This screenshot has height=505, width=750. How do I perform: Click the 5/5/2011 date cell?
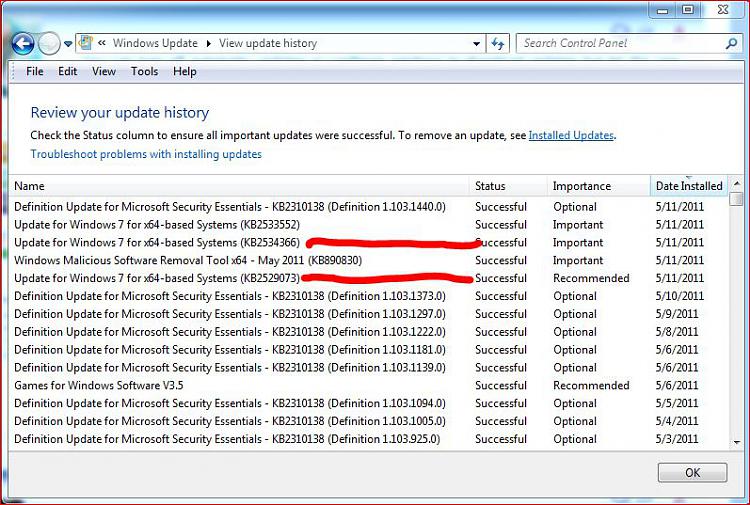676,403
